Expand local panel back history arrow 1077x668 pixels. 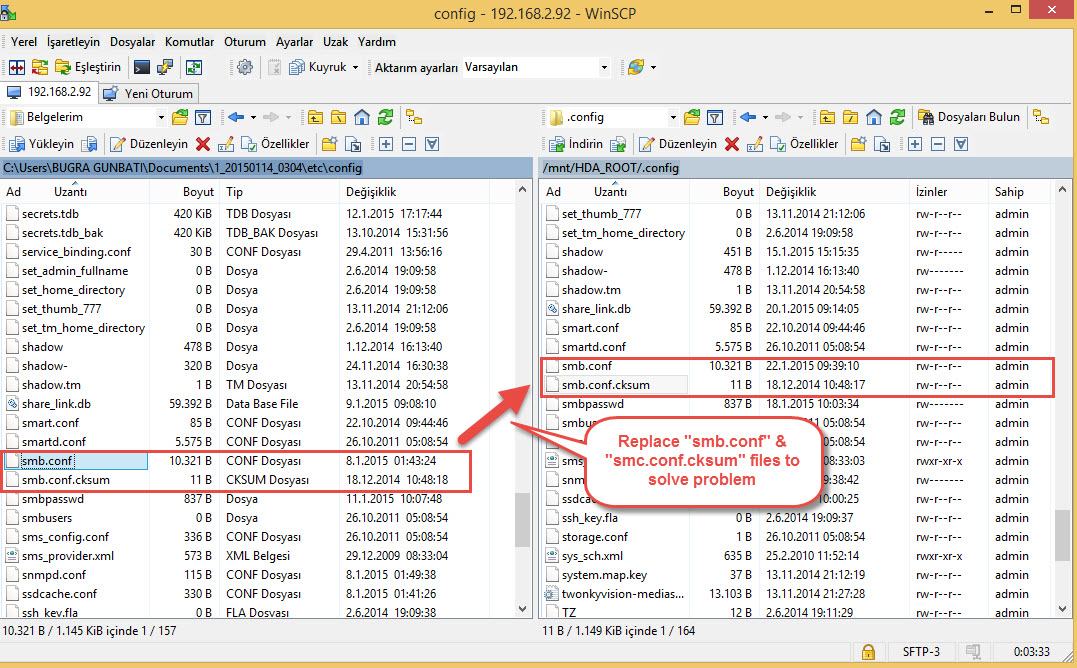pos(253,117)
